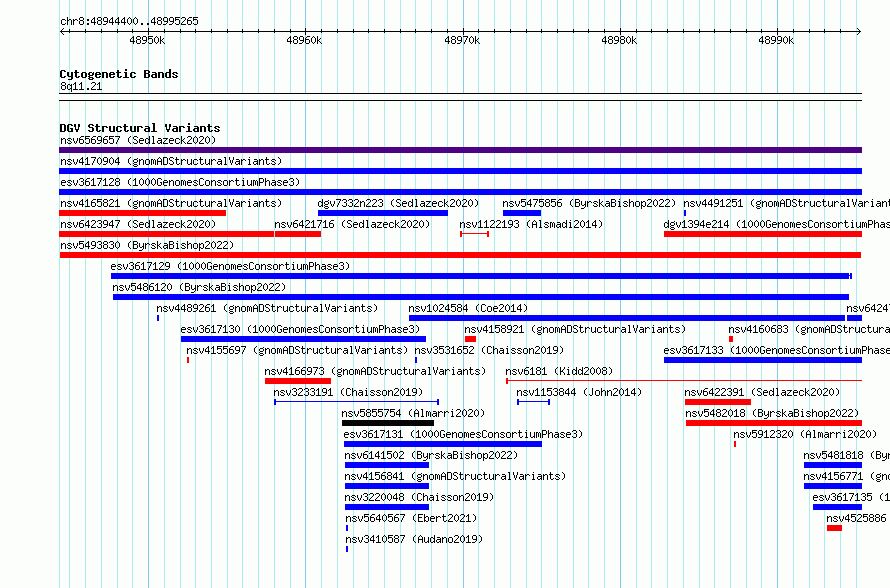890x588 pixels.
Task: Click the nsv6569657 (Sedlazeck2020) variant label
Action: click(x=138, y=140)
